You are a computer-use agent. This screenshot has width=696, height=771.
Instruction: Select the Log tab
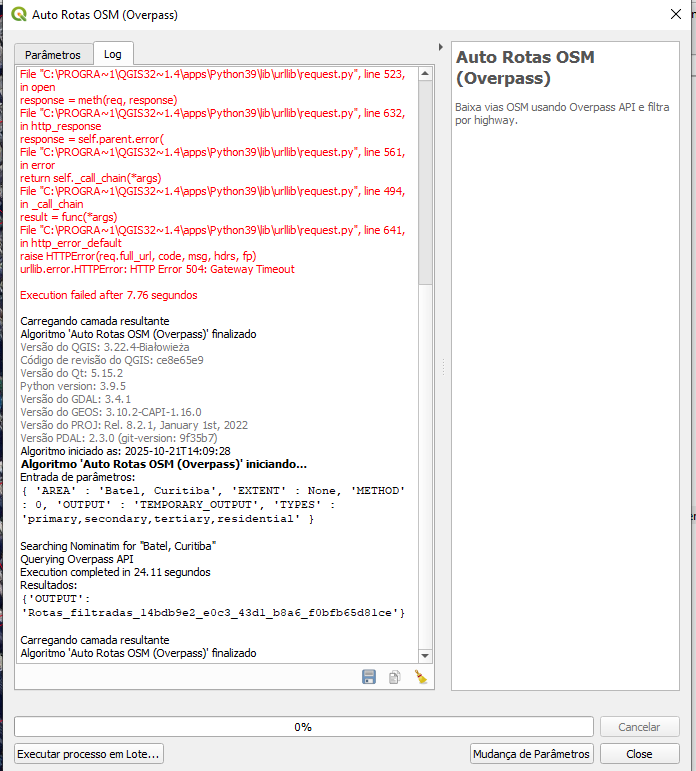tap(113, 54)
